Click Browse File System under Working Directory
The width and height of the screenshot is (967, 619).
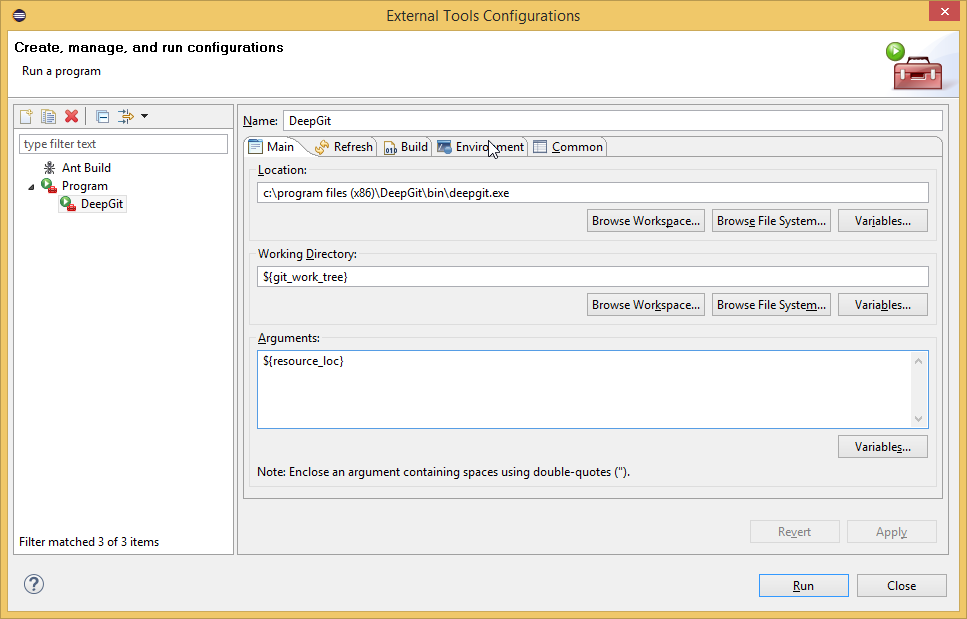(771, 305)
